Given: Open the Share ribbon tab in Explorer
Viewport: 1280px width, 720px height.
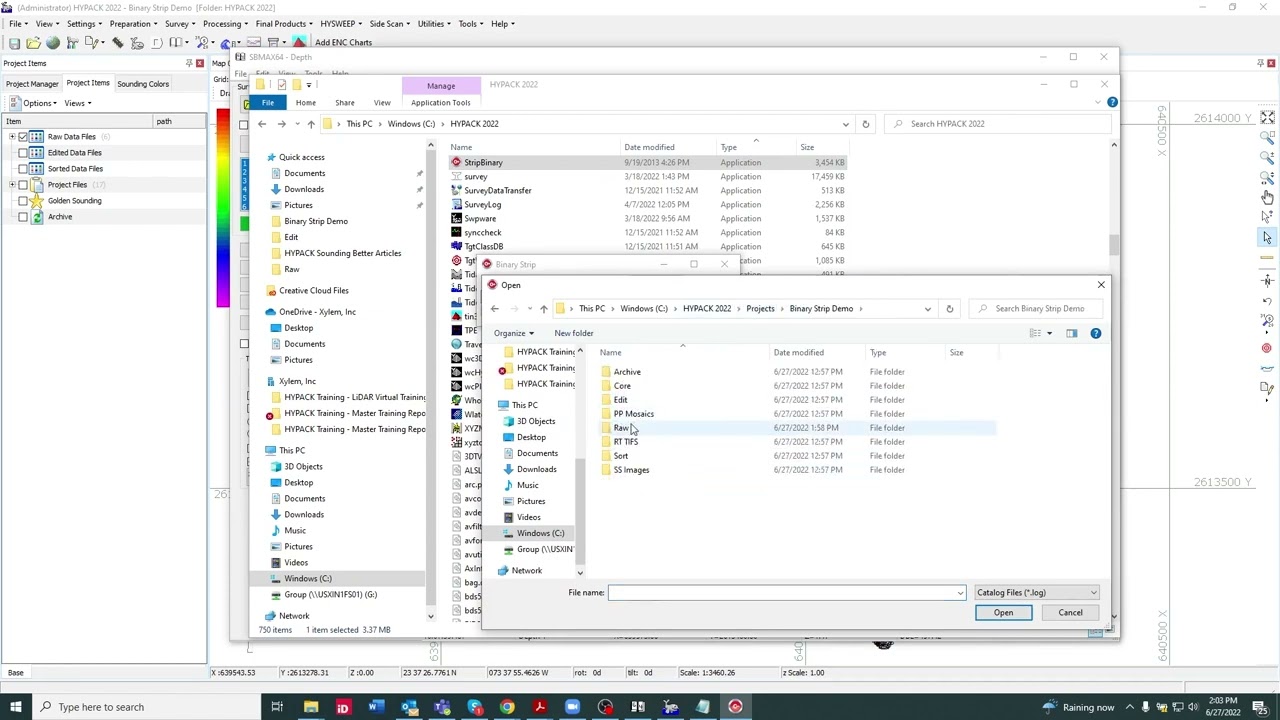Looking at the screenshot, I should (x=344, y=102).
